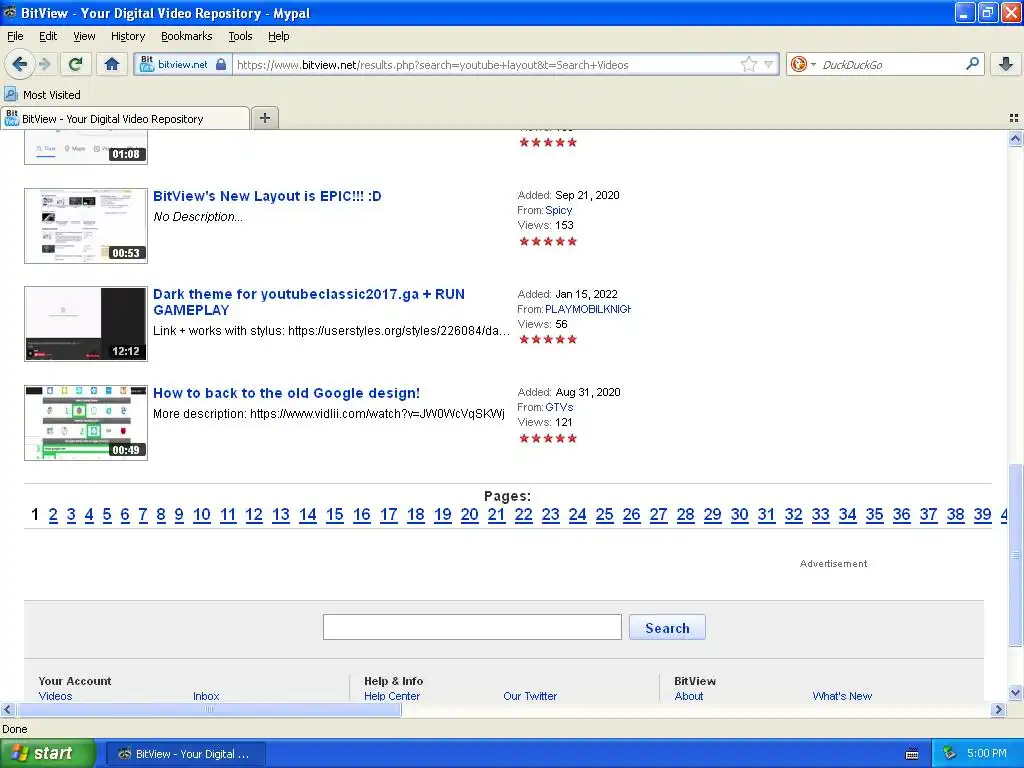Click the 00:49 video thumbnail
The height and width of the screenshot is (768, 1024).
pos(86,423)
